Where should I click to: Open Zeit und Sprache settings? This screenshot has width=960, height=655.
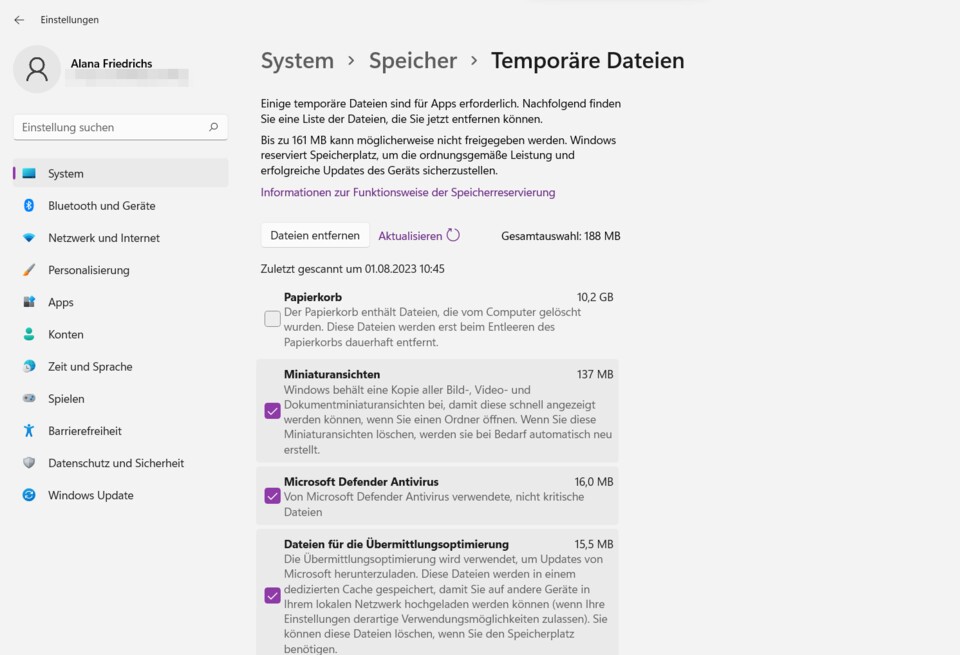tap(90, 367)
